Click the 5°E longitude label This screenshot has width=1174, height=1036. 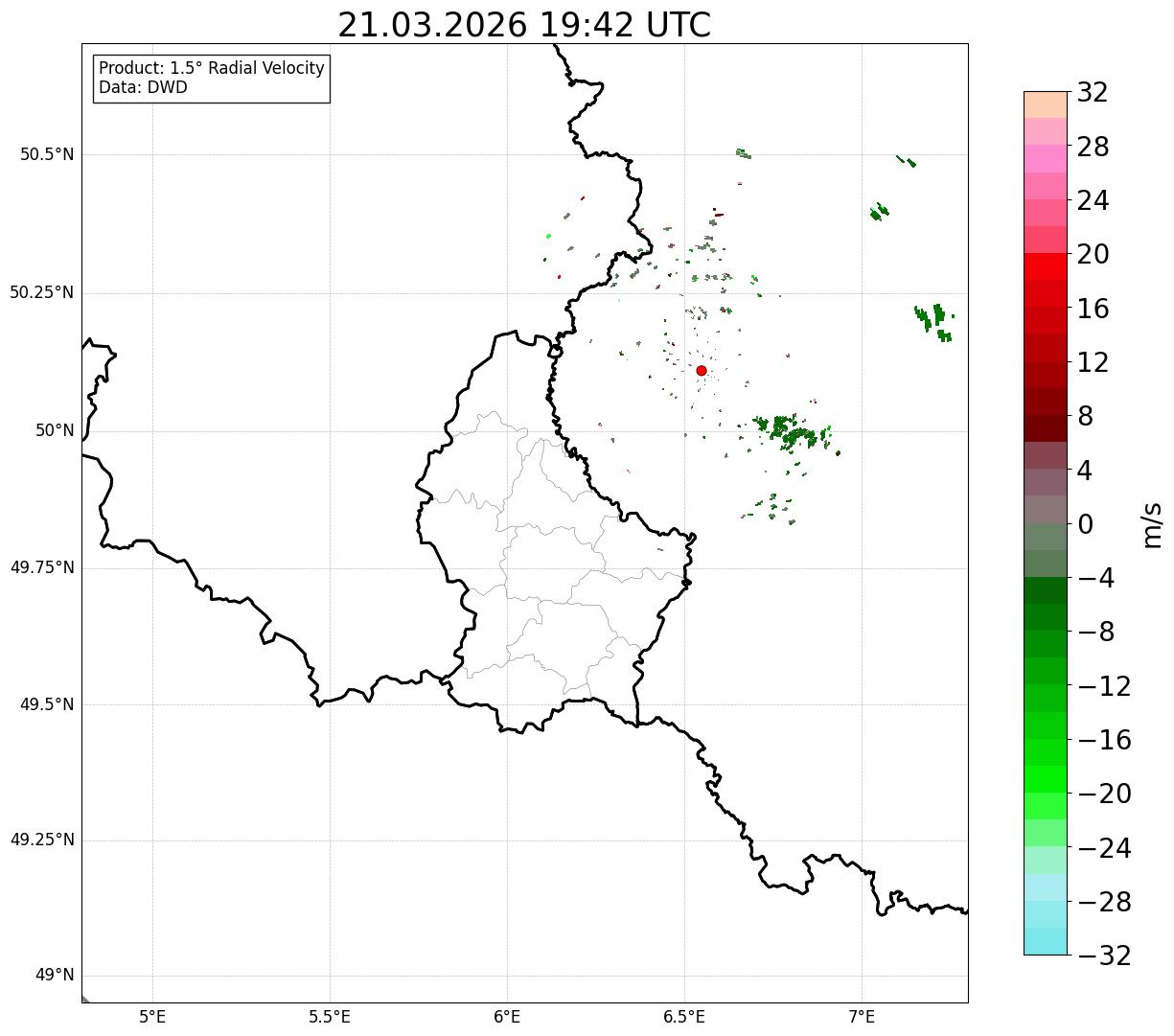[x=152, y=1017]
